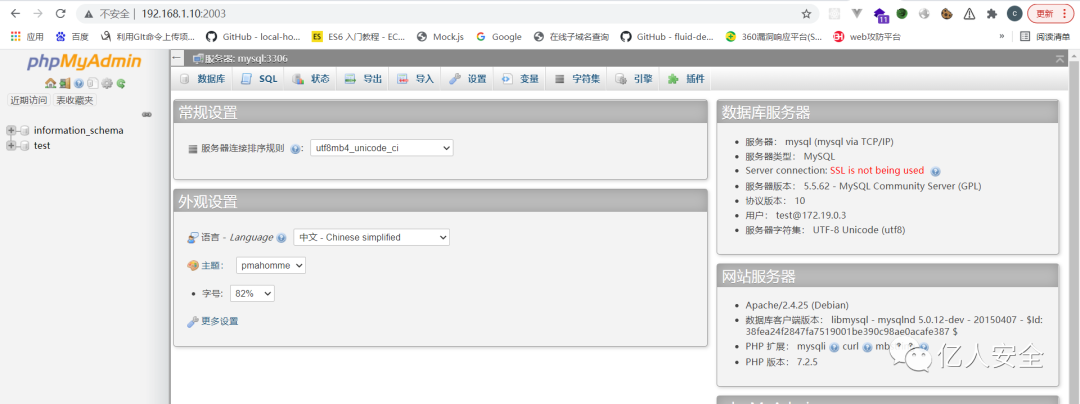Image resolution: width=1080 pixels, height=404 pixels.
Task: Click the log out door icon
Action: click(64, 83)
